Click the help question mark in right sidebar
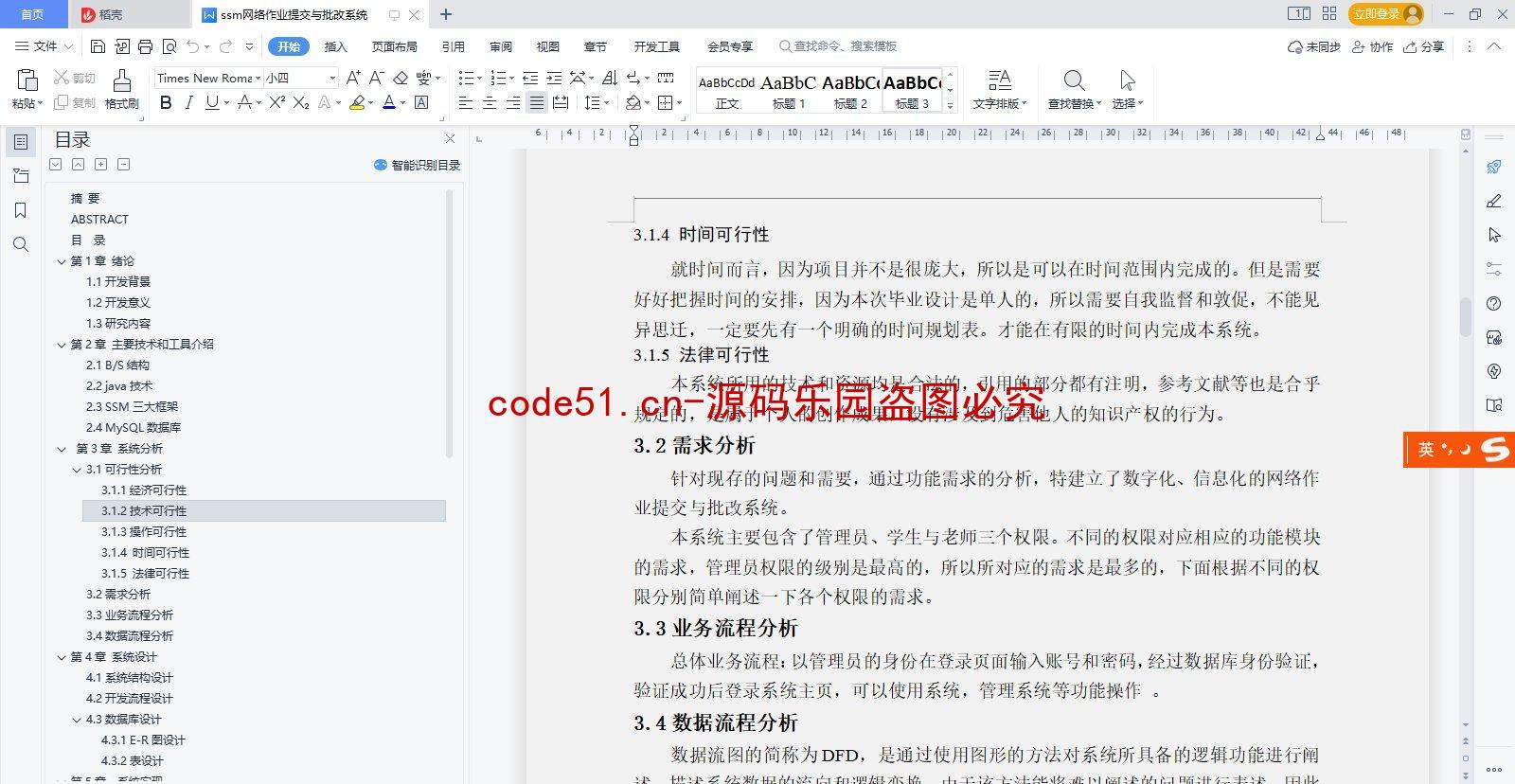 coord(1494,303)
